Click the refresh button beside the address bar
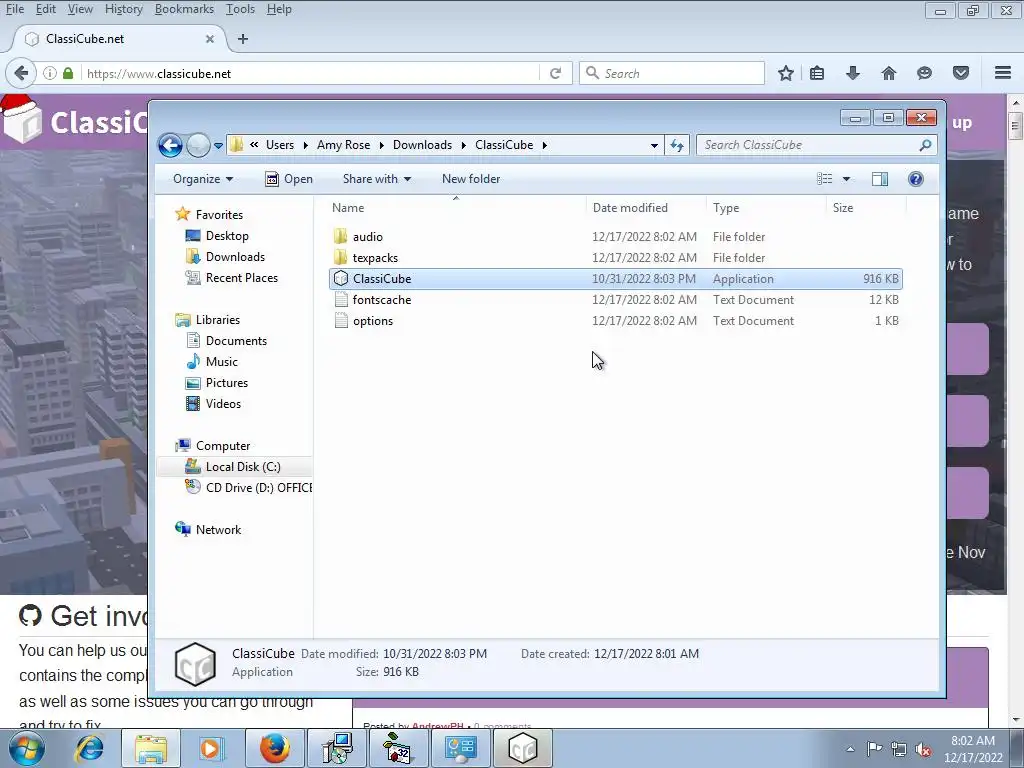 (x=677, y=145)
